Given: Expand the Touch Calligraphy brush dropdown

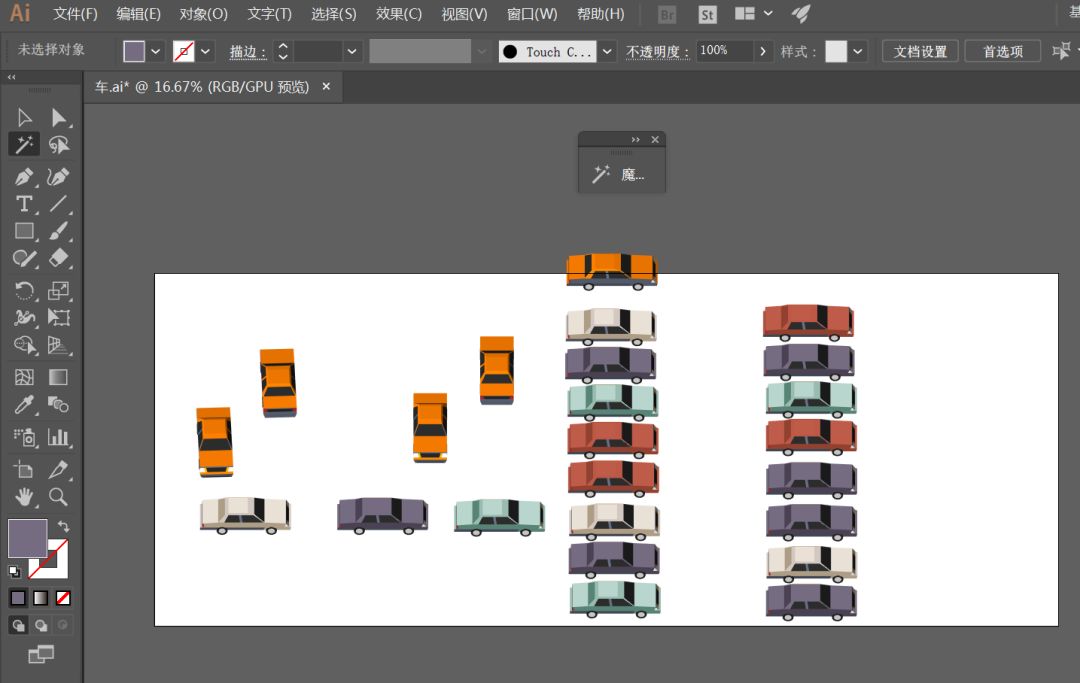Looking at the screenshot, I should coord(608,52).
